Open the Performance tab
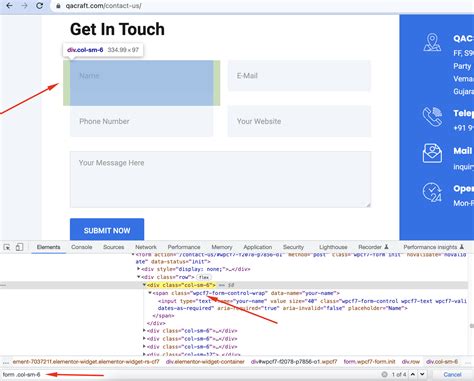Image resolution: width=474 pixels, height=381 pixels. click(x=184, y=247)
